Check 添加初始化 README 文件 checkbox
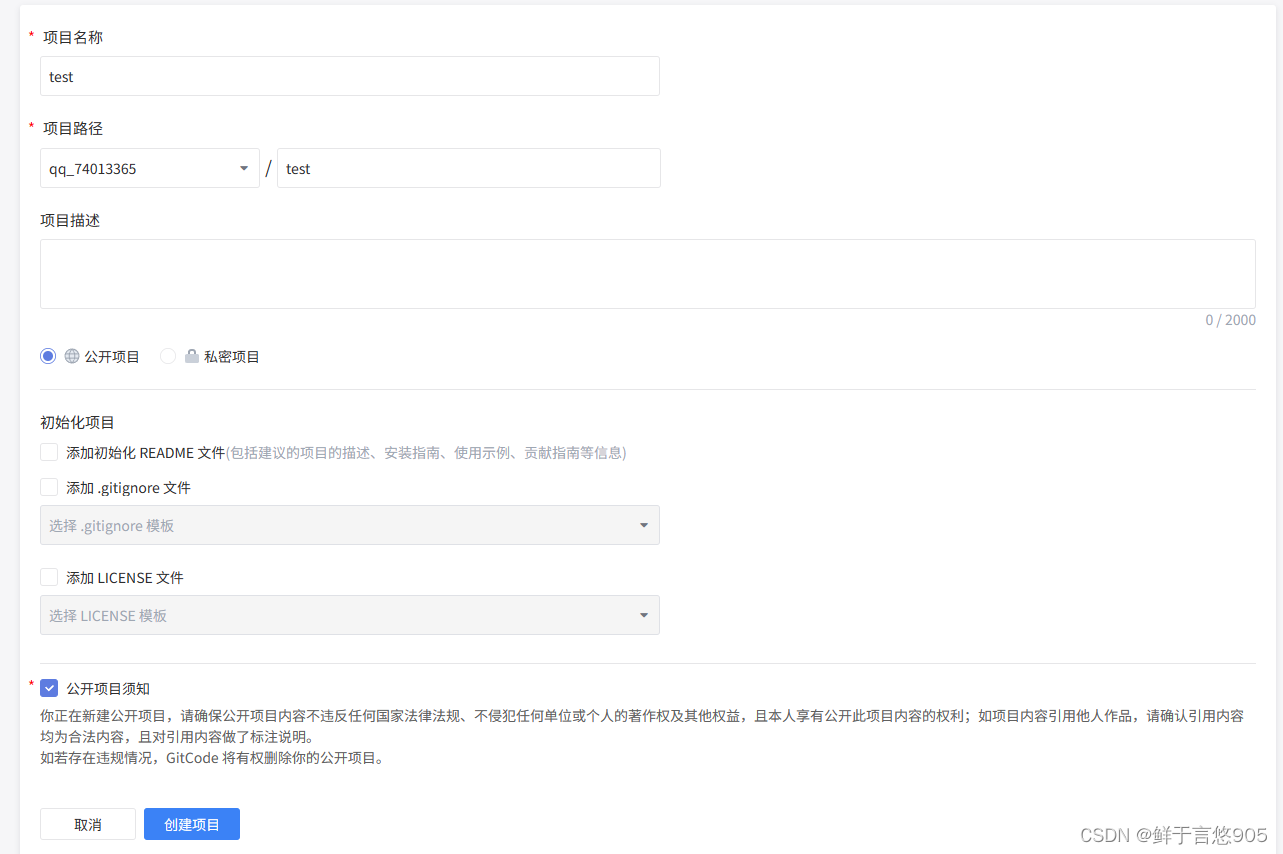1283x854 pixels. (x=49, y=452)
